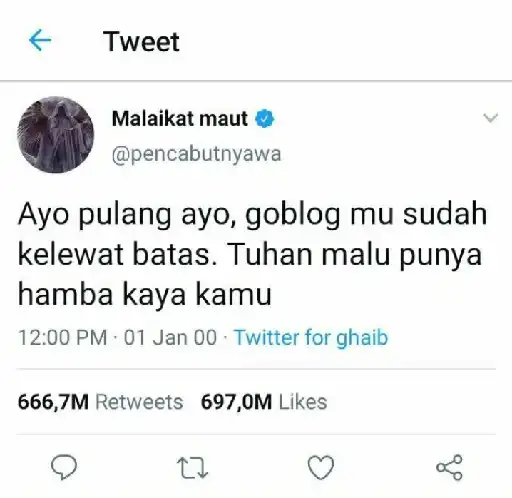
Task: Click the 01 Jan 00 date
Action: [170, 337]
